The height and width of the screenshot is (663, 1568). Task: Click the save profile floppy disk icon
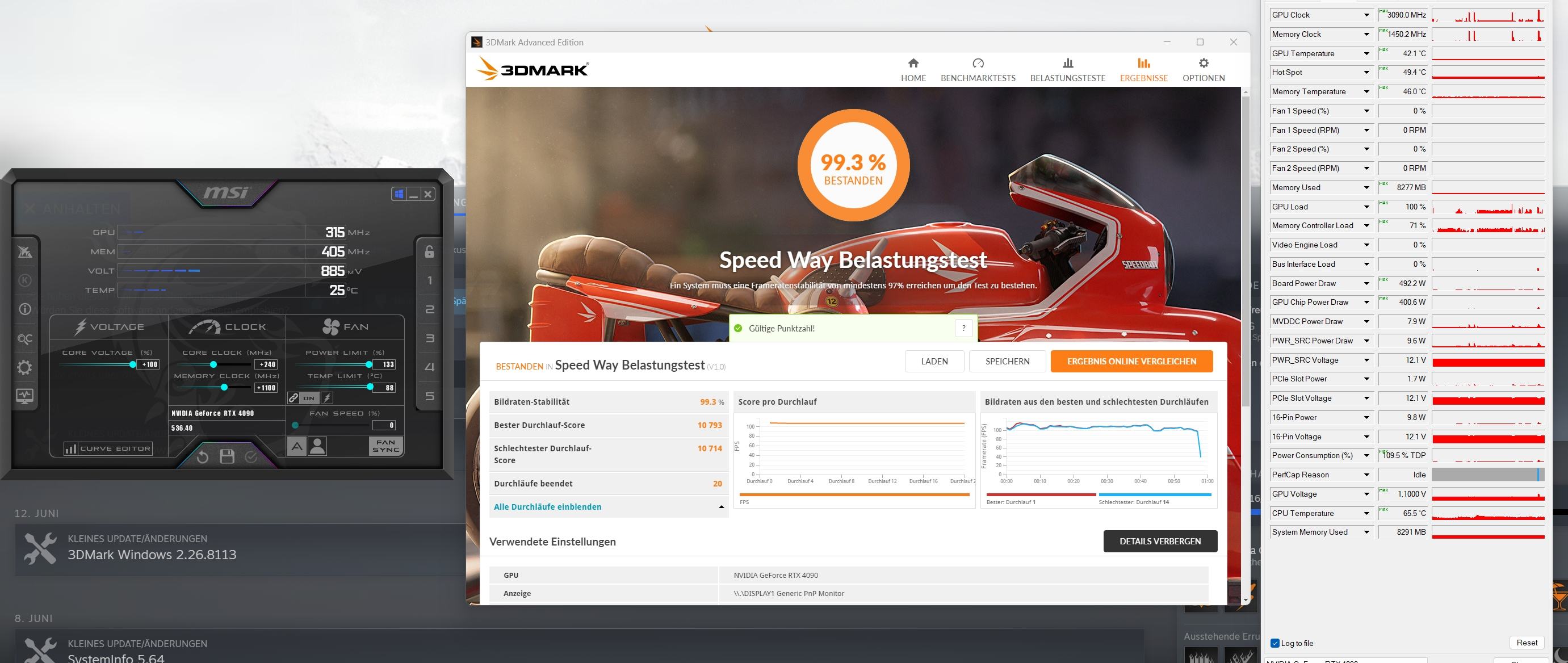pyautogui.click(x=227, y=456)
